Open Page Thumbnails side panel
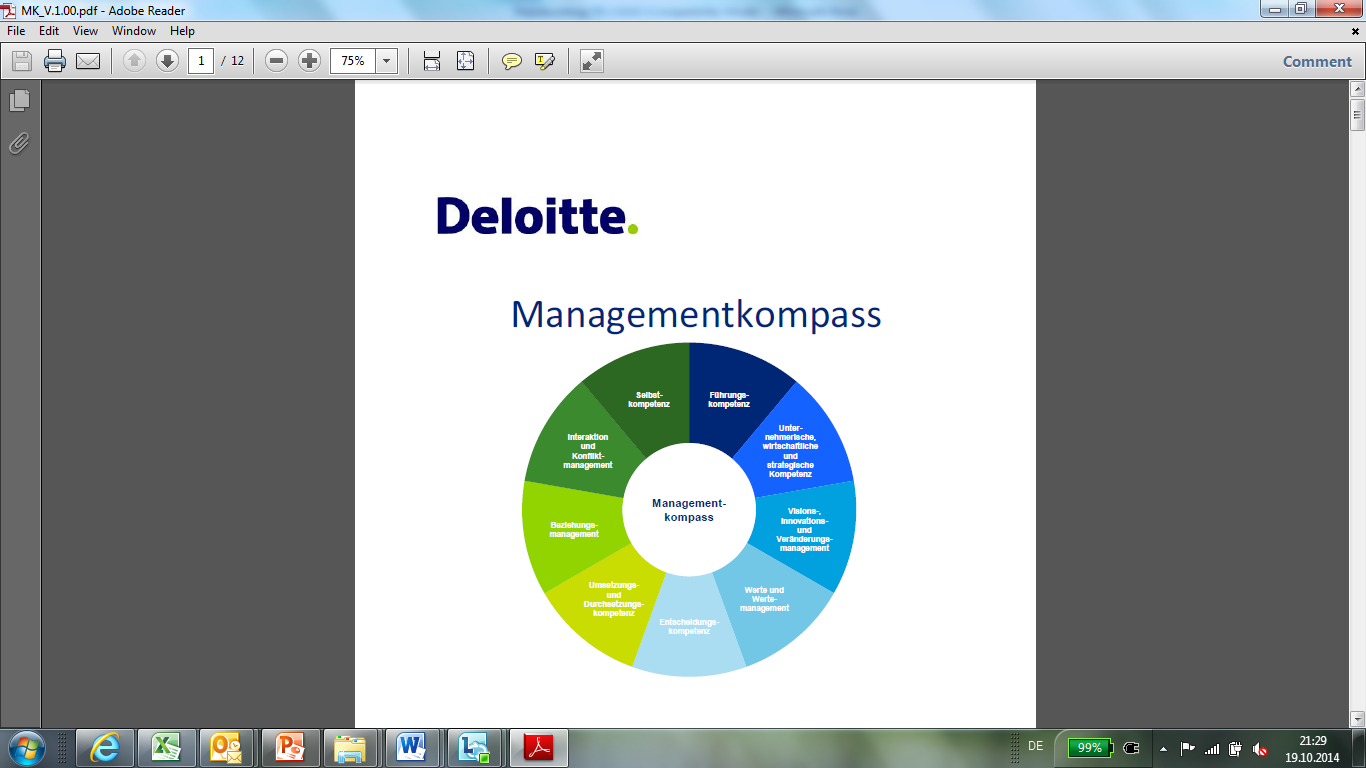The height and width of the screenshot is (768, 1366). pyautogui.click(x=19, y=101)
